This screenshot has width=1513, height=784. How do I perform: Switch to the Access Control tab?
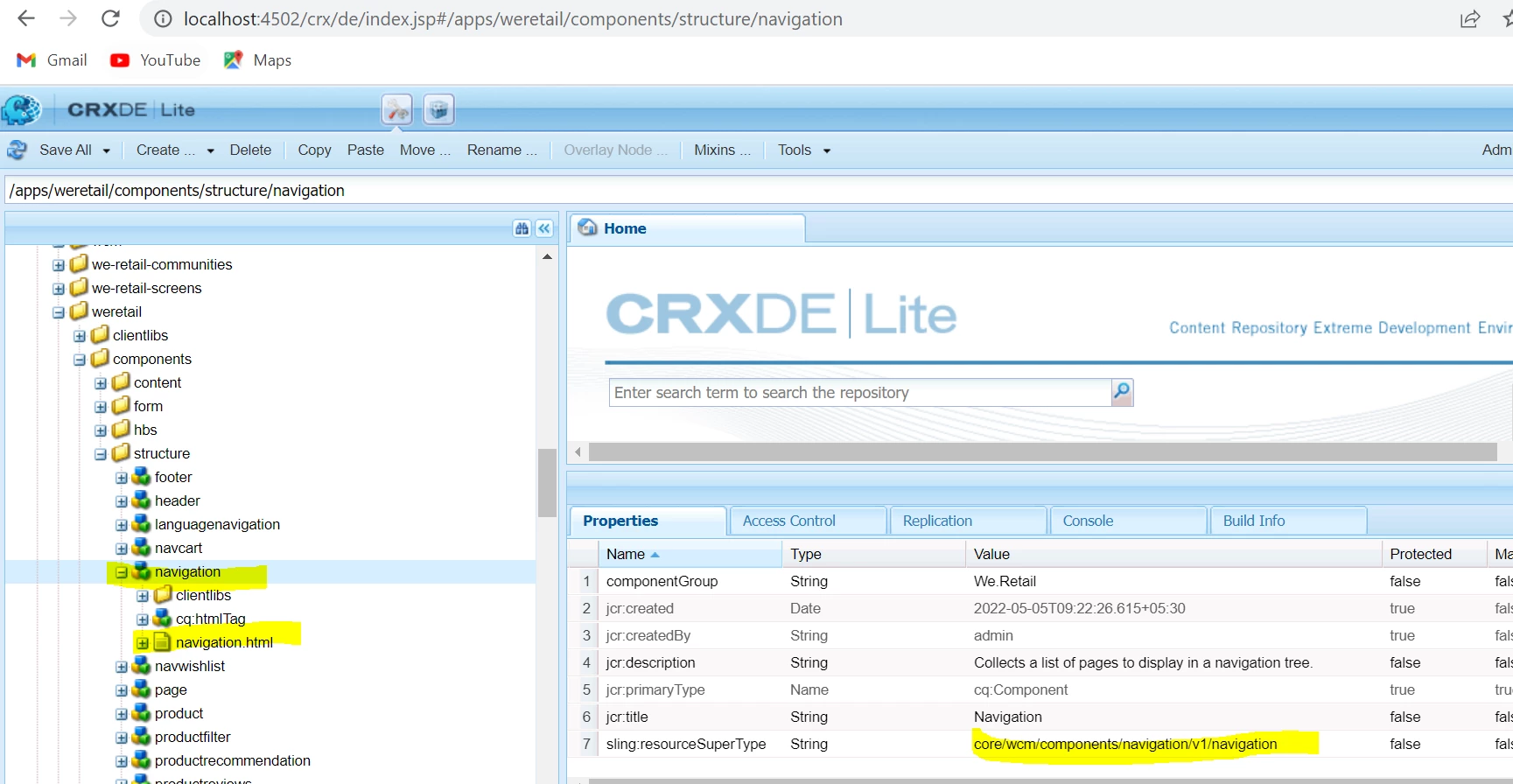809,521
